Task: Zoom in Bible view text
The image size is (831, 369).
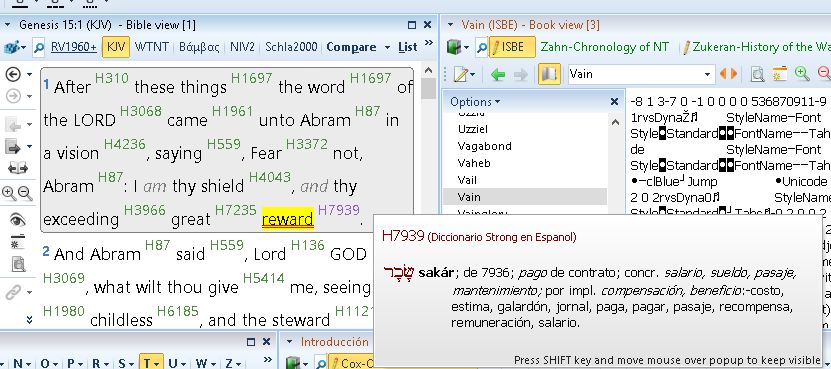Action: click(9, 193)
